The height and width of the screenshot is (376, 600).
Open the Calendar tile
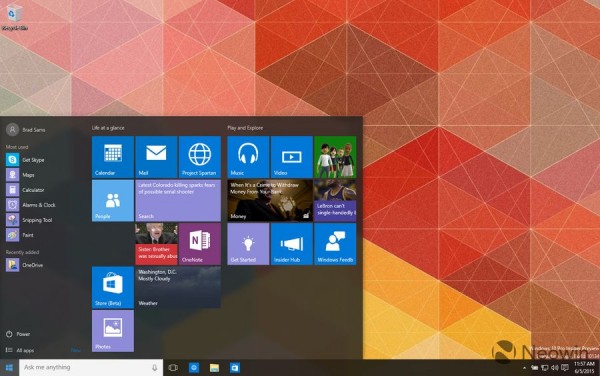(x=113, y=157)
